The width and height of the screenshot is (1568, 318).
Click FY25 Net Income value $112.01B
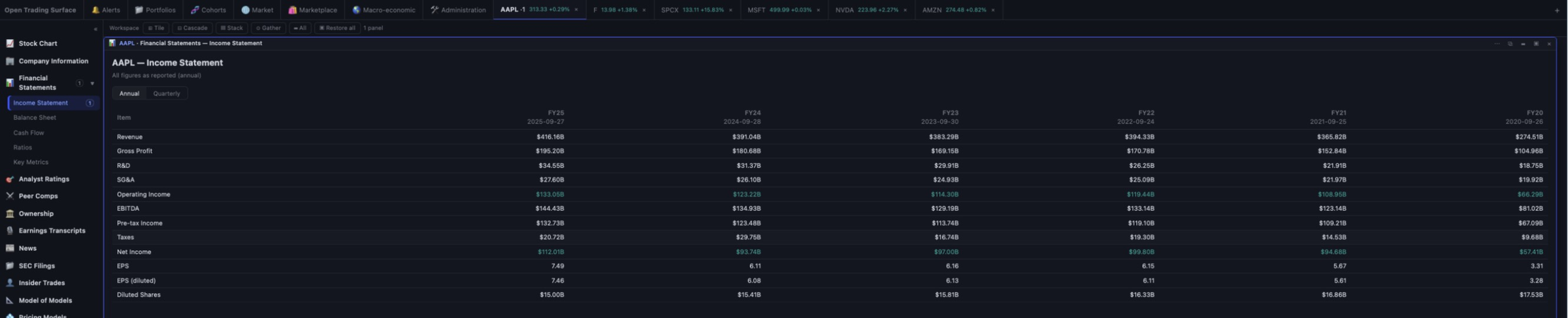(551, 252)
